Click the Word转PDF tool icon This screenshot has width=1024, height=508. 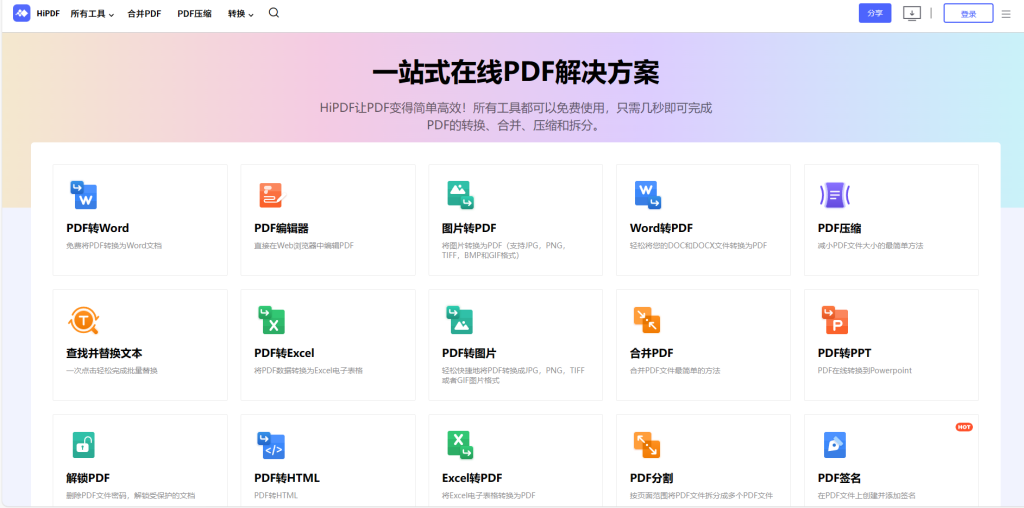648,195
